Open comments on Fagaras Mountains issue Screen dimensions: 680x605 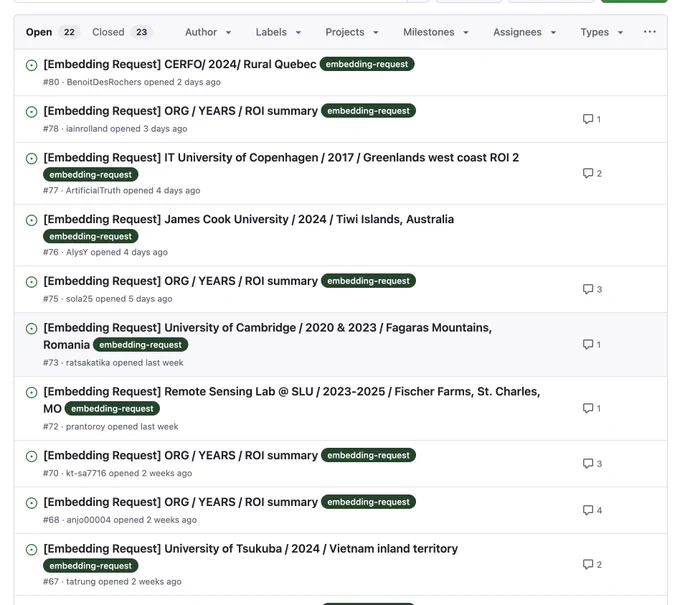(592, 344)
